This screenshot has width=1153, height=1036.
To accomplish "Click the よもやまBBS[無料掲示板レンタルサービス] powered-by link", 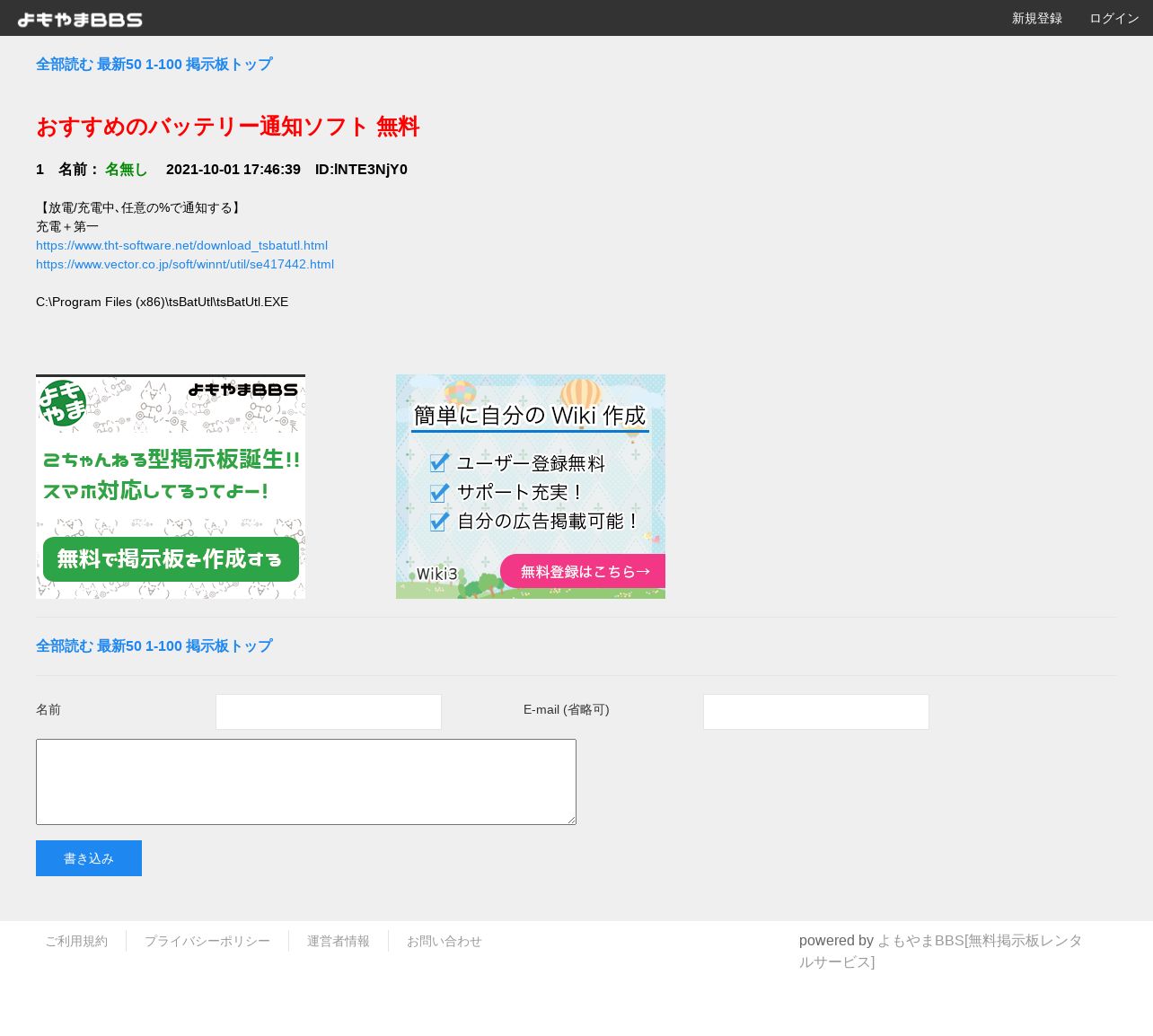I will [x=941, y=952].
